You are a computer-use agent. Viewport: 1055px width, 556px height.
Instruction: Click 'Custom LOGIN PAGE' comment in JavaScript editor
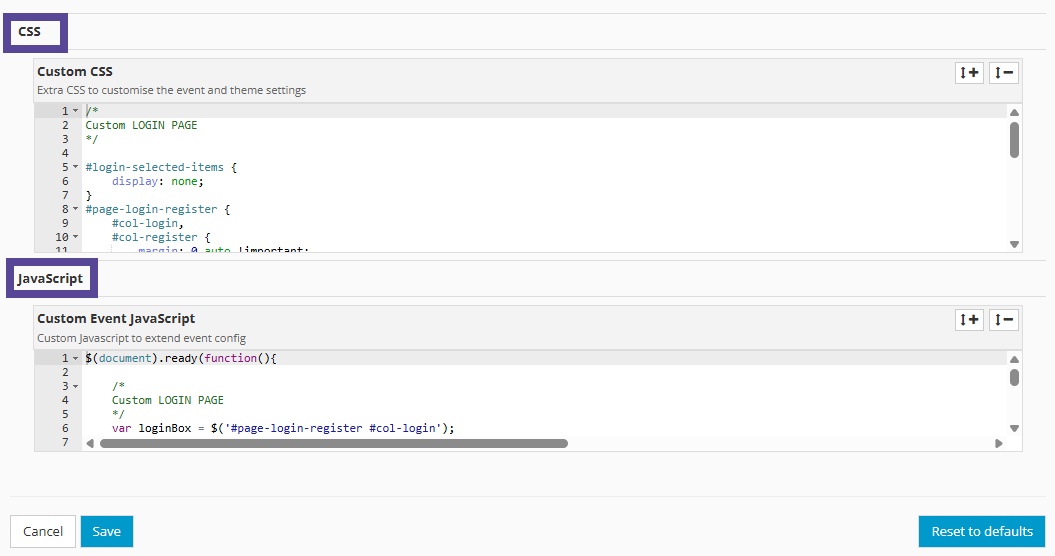tap(168, 400)
